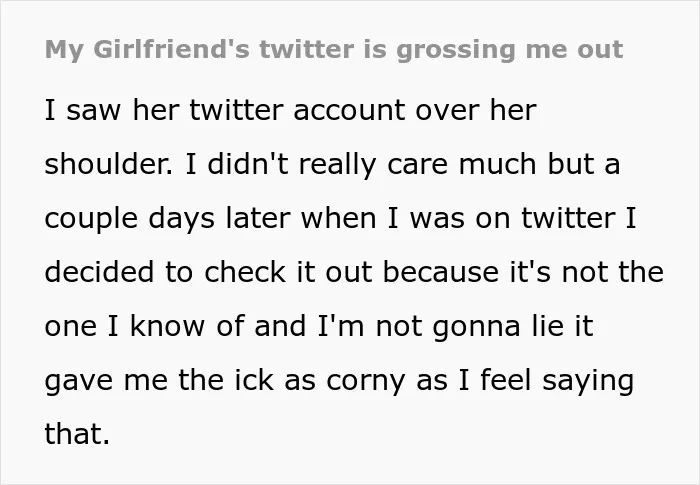Viewport: 700px width, 485px height.
Task: Click the phrase "one I know of"
Action: pos(145,326)
